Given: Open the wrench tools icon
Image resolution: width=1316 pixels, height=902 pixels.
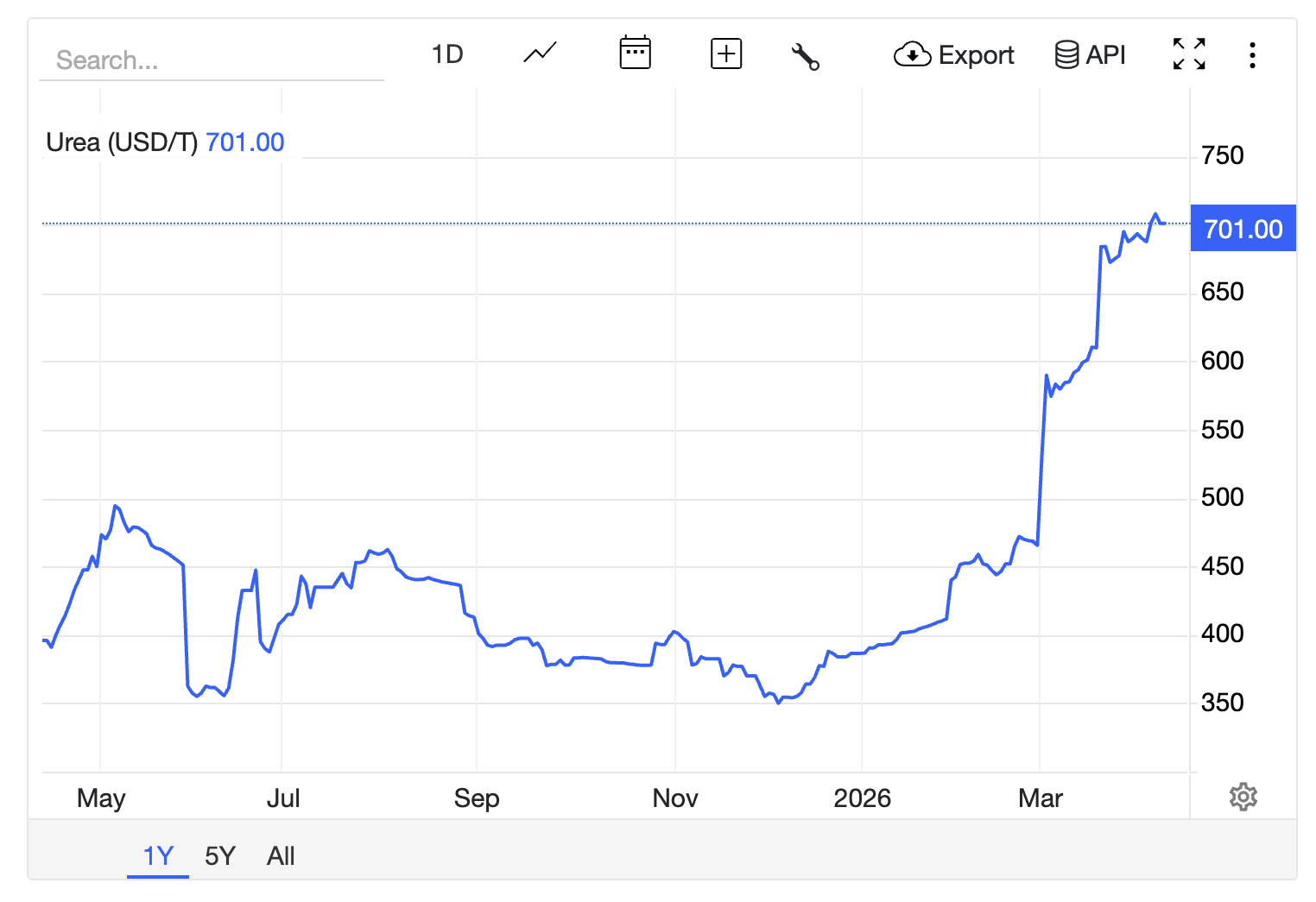Looking at the screenshot, I should pyautogui.click(x=805, y=56).
